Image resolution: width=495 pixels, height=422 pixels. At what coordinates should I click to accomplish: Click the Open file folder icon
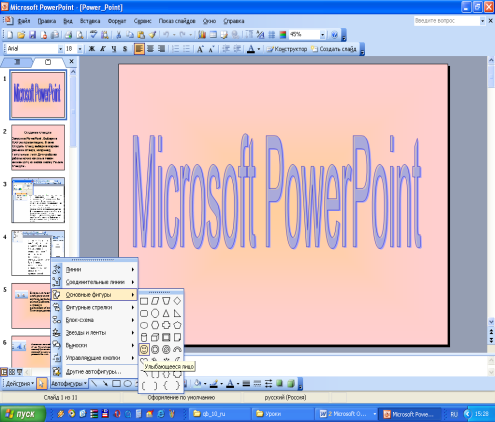[x=21, y=35]
